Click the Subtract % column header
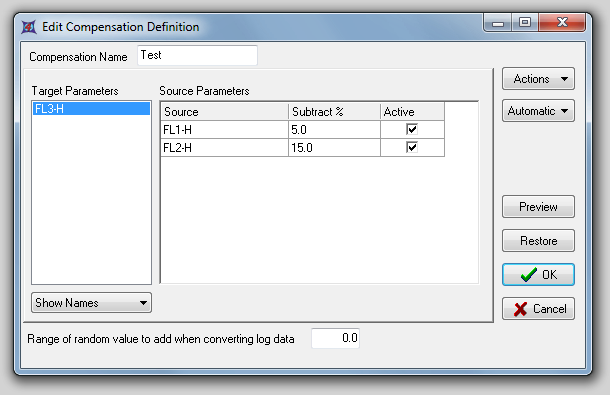 [x=334, y=112]
